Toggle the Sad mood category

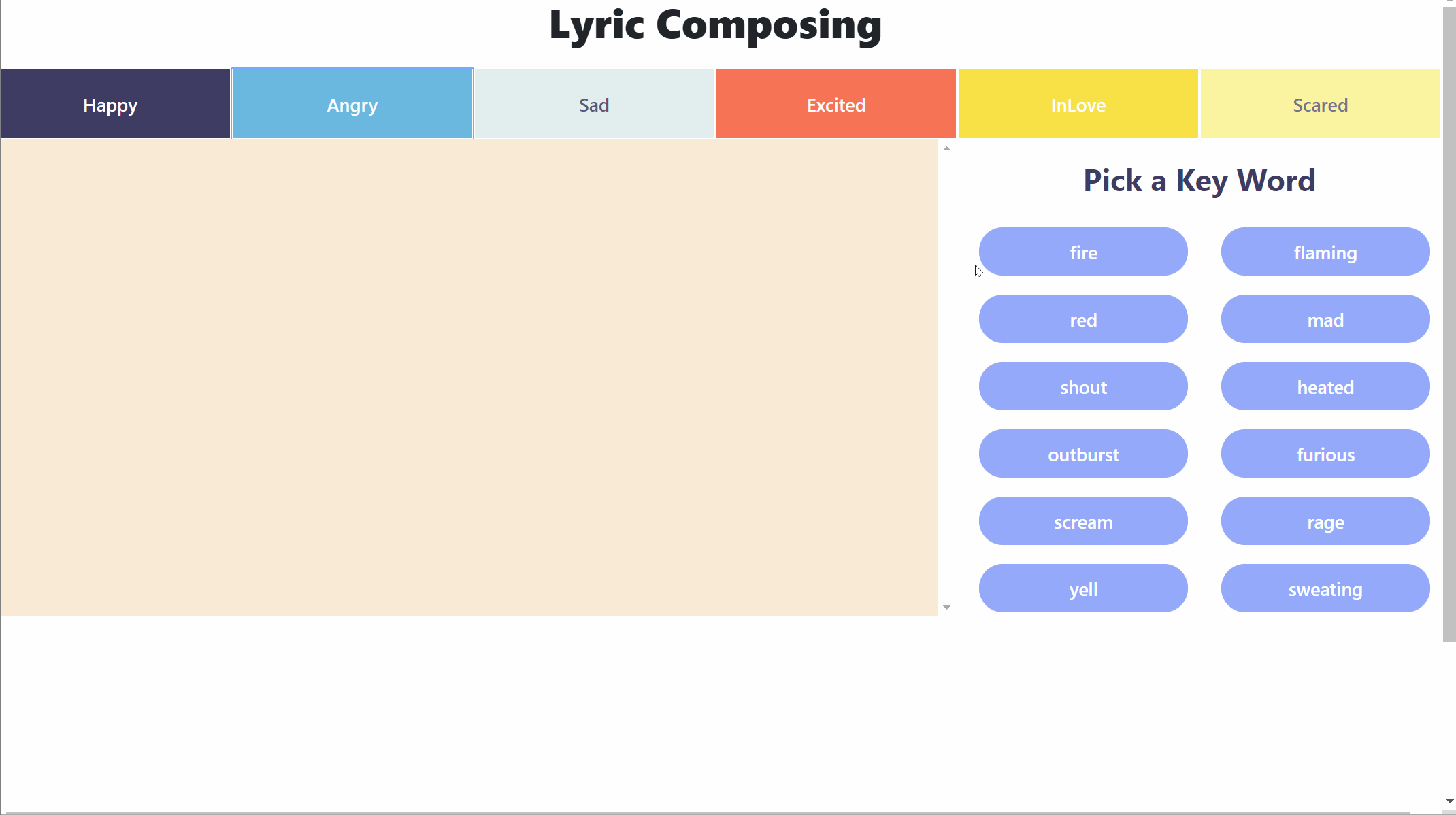pyautogui.click(x=593, y=104)
